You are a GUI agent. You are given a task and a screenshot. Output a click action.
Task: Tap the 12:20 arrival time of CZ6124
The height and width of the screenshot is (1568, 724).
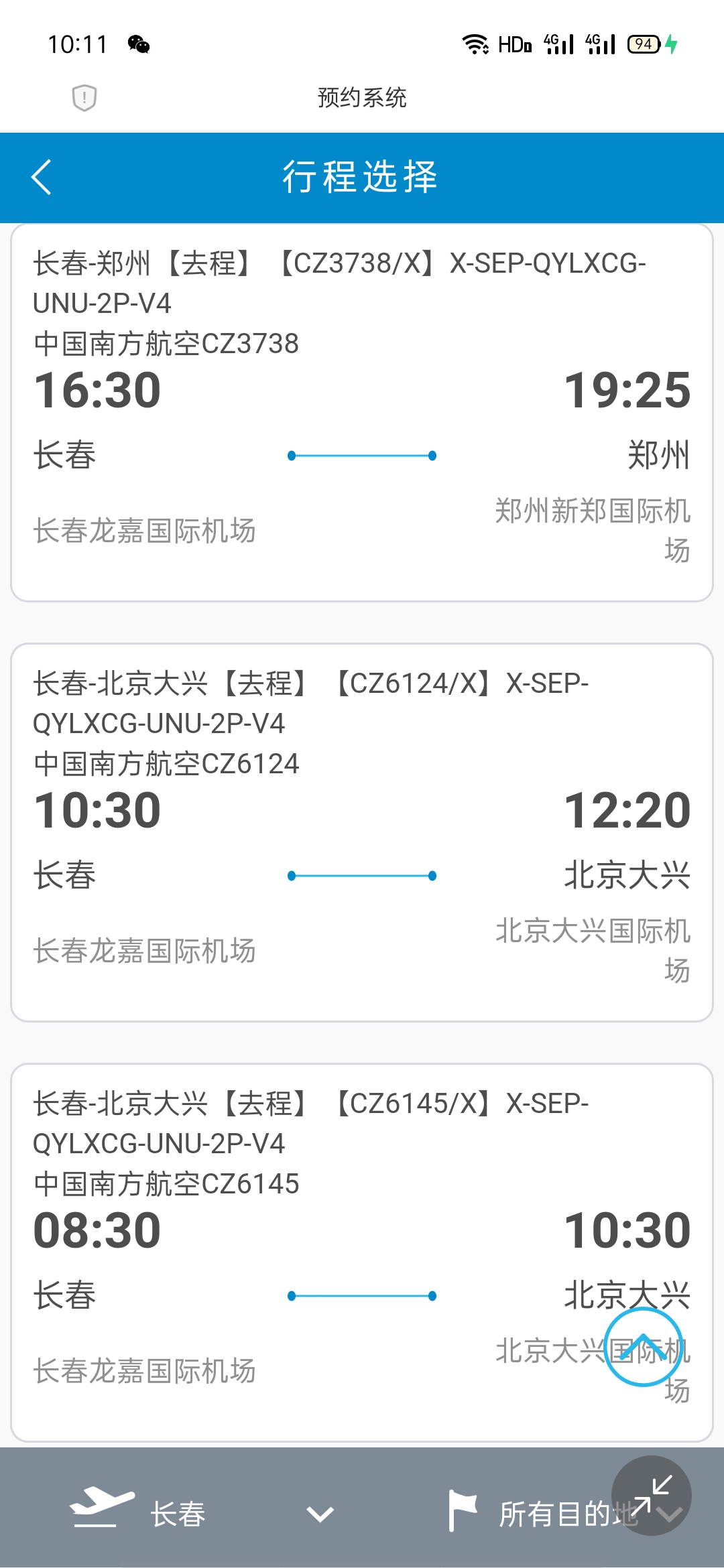(627, 810)
